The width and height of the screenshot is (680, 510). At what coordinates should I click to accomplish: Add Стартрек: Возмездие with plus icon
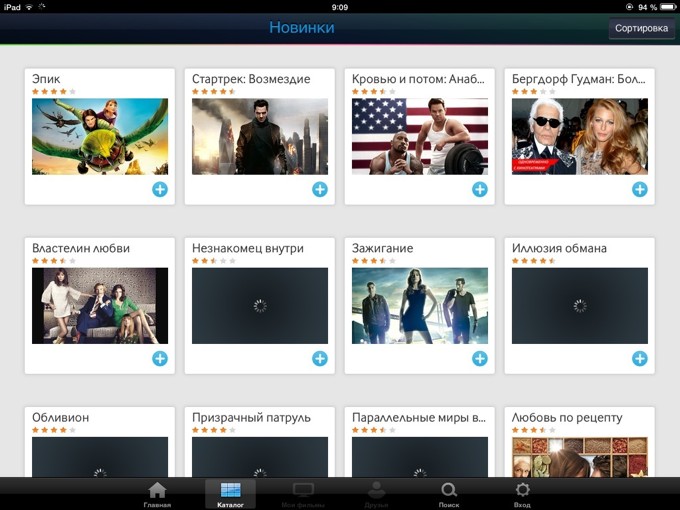coord(320,189)
